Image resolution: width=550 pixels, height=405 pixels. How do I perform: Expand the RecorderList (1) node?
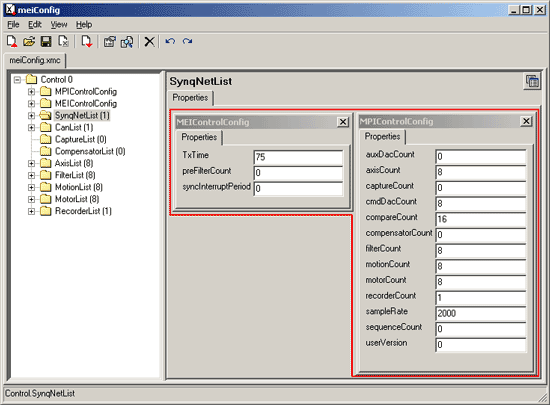[31, 211]
